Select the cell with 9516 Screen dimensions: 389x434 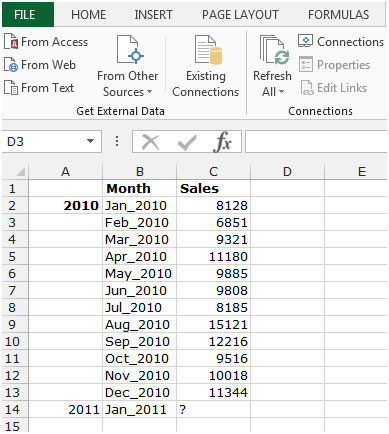[x=213, y=358]
